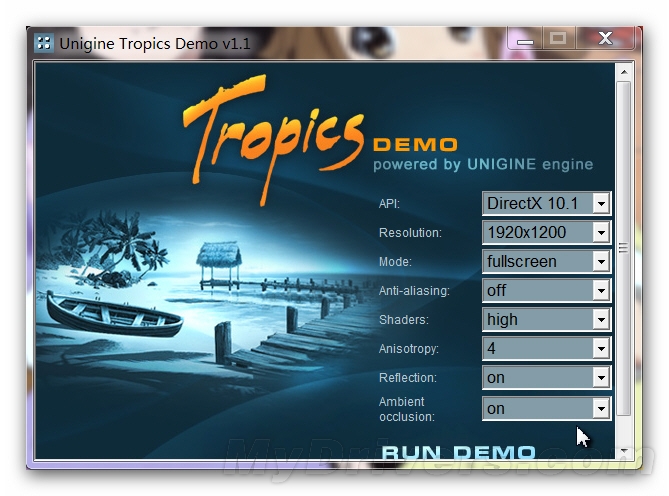Click the 'API:' label
The image size is (669, 496).
pyautogui.click(x=389, y=204)
